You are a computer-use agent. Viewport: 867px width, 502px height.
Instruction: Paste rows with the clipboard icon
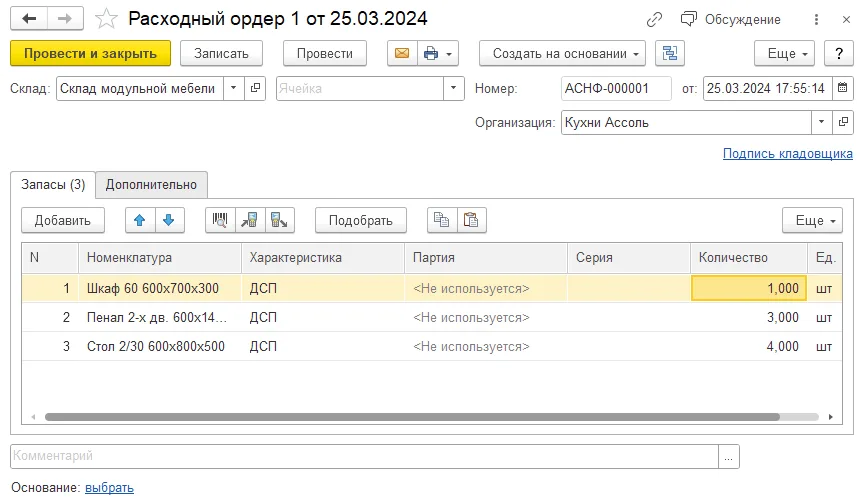[x=471, y=221]
